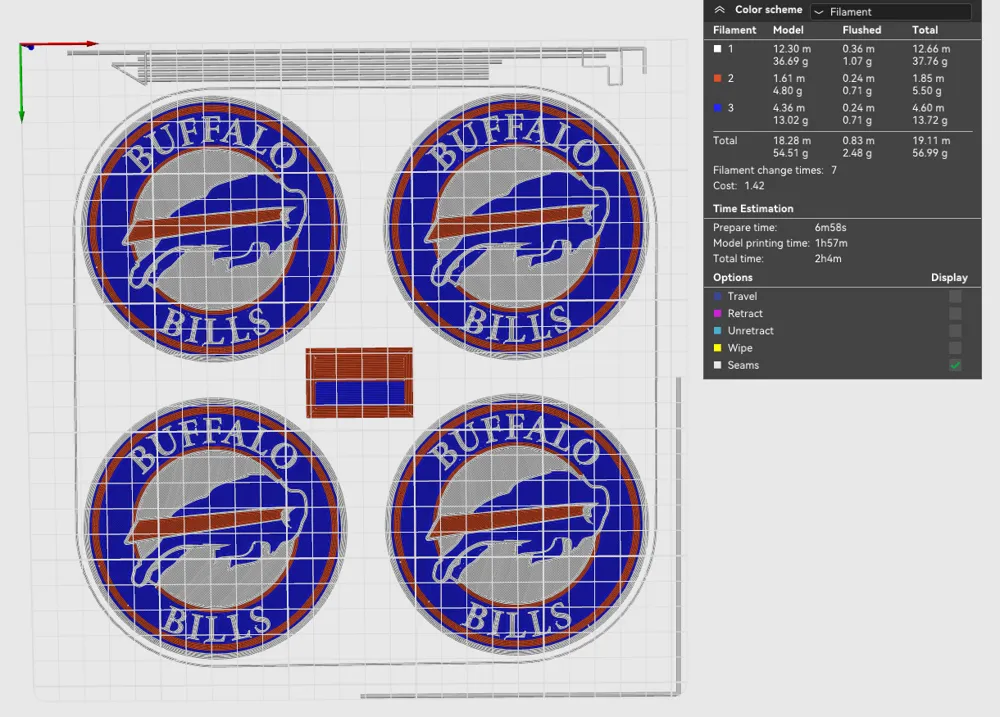
Task: Enable the Retract display checkbox
Action: [x=955, y=313]
